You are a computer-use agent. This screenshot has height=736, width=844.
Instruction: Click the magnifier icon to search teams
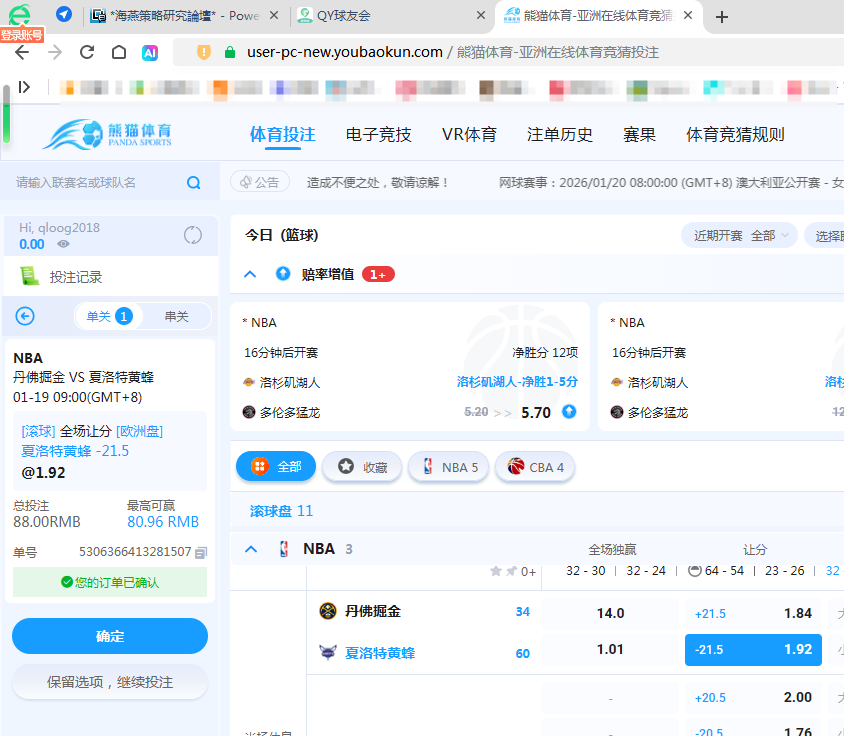pos(193,183)
